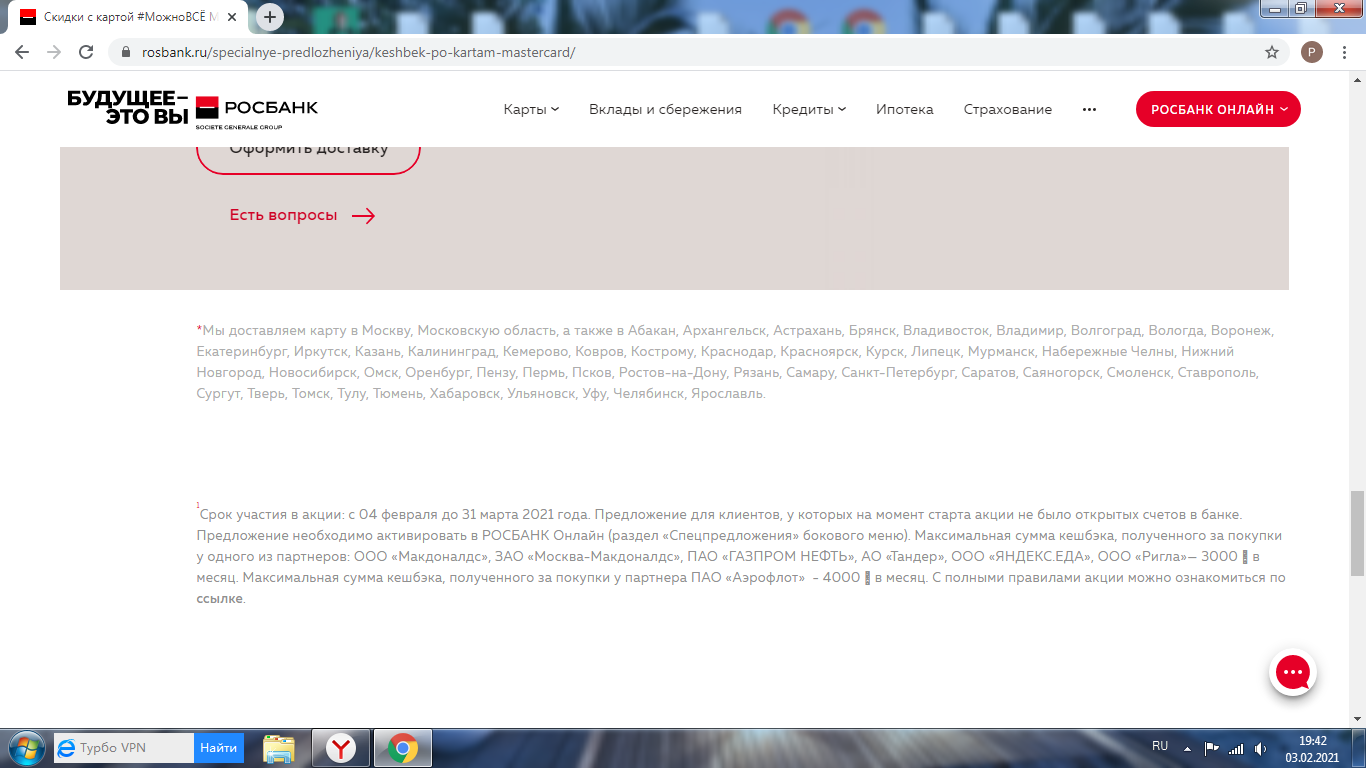The image size is (1366, 768).
Task: Bookmark this page with the star
Action: click(1272, 52)
